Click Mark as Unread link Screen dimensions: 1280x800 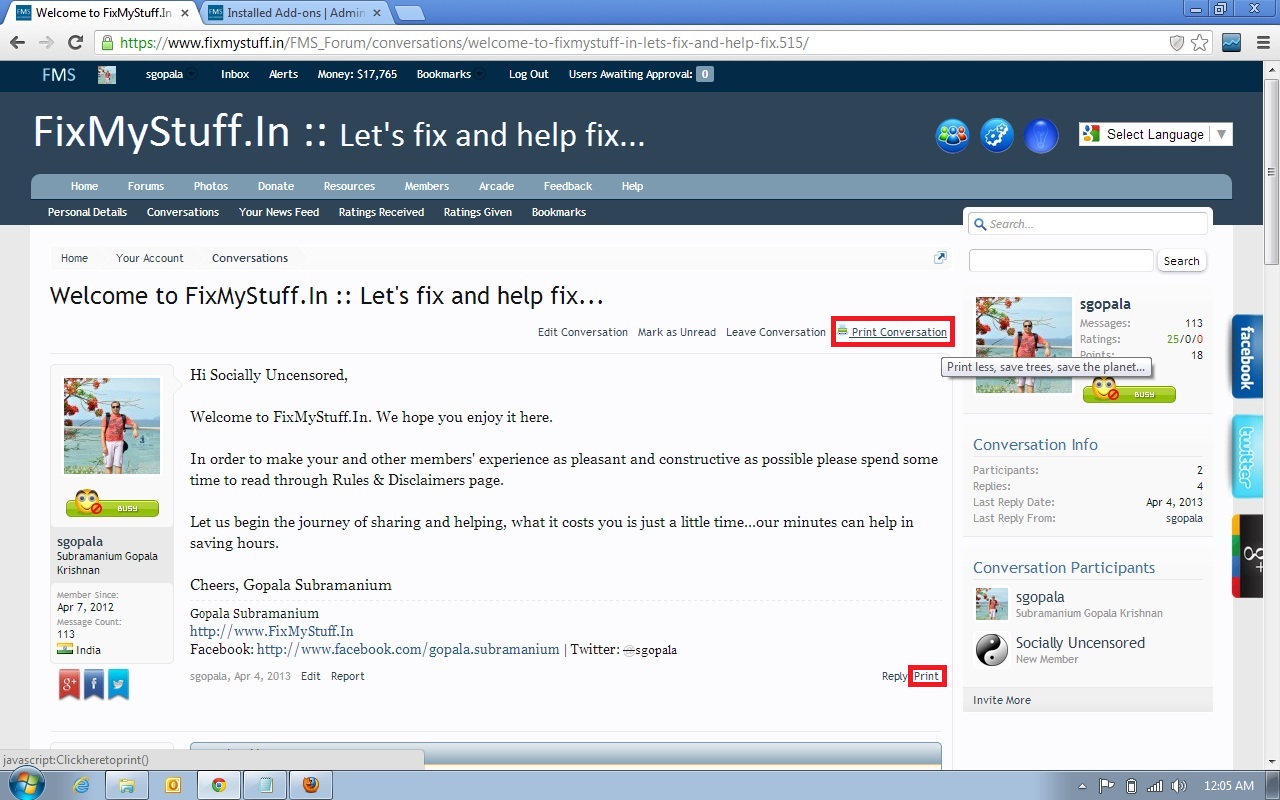(677, 332)
